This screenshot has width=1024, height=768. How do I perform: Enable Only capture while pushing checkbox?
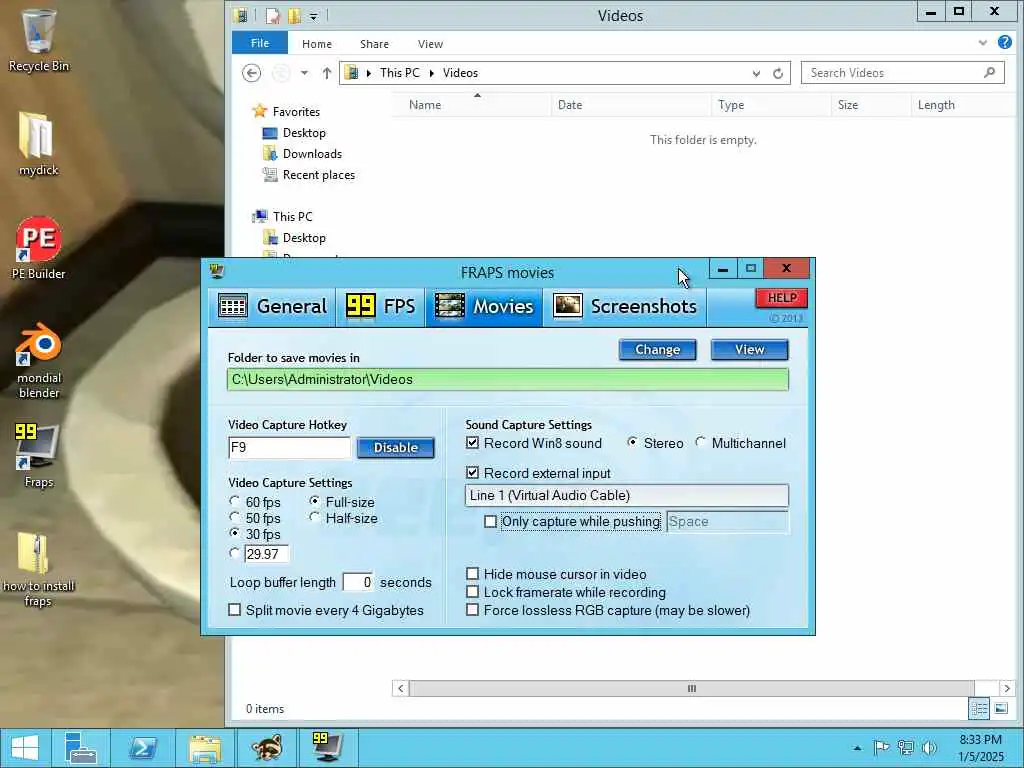click(490, 521)
